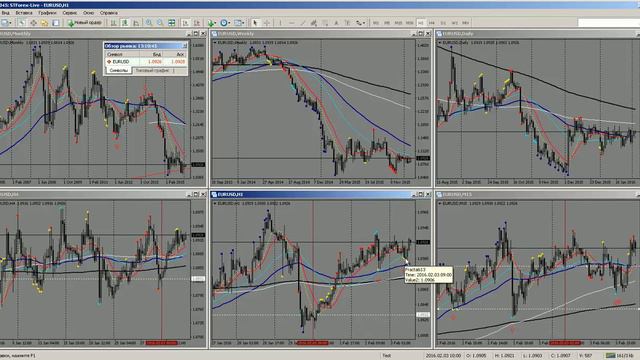Image resolution: width=640 pixels, height=360 pixels.
Task: Click the zoom out magnifier icon
Action: coord(160,23)
